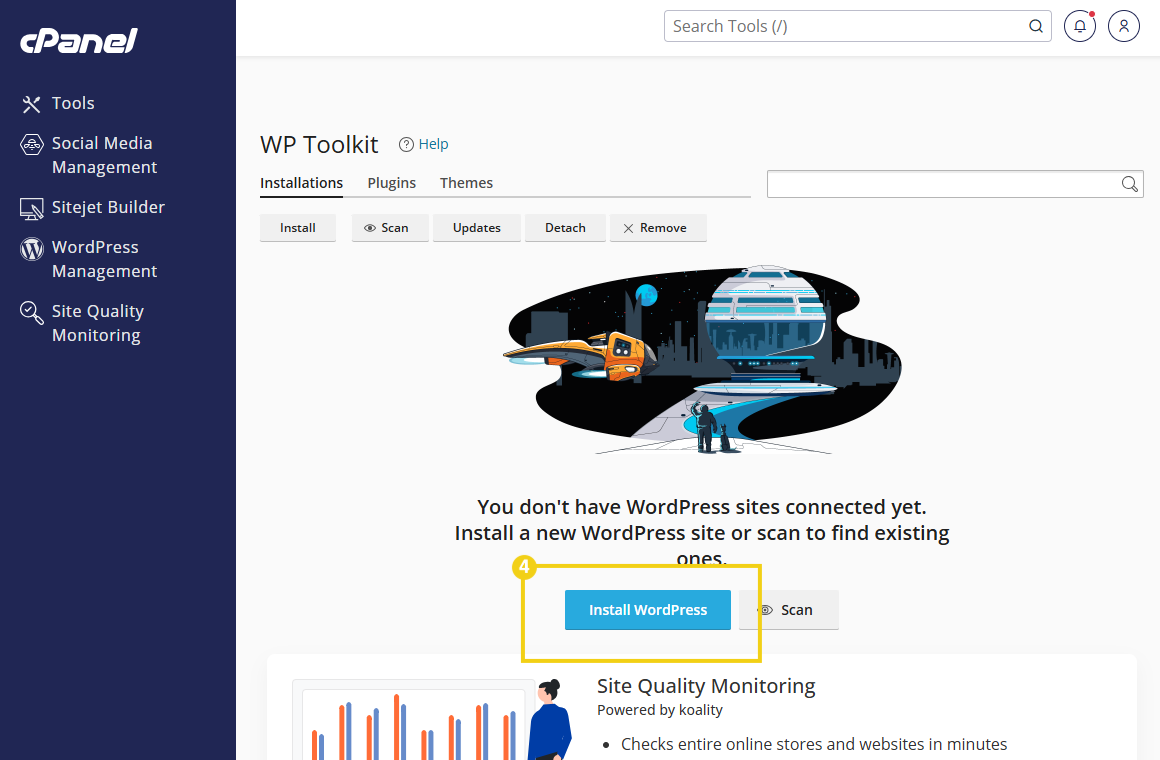This screenshot has height=760, width=1160.
Task: Click the magnifier icon in the installations search
Action: coord(1130,184)
